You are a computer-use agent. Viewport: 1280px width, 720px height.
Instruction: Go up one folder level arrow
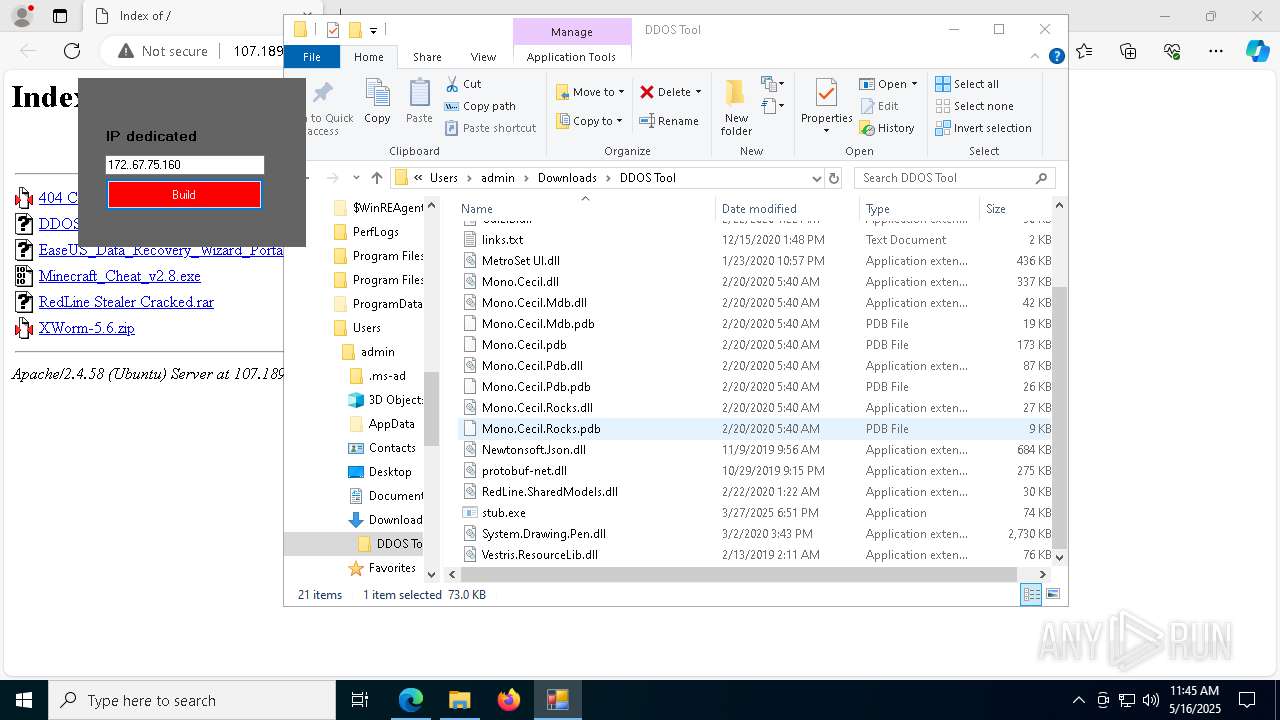376,178
